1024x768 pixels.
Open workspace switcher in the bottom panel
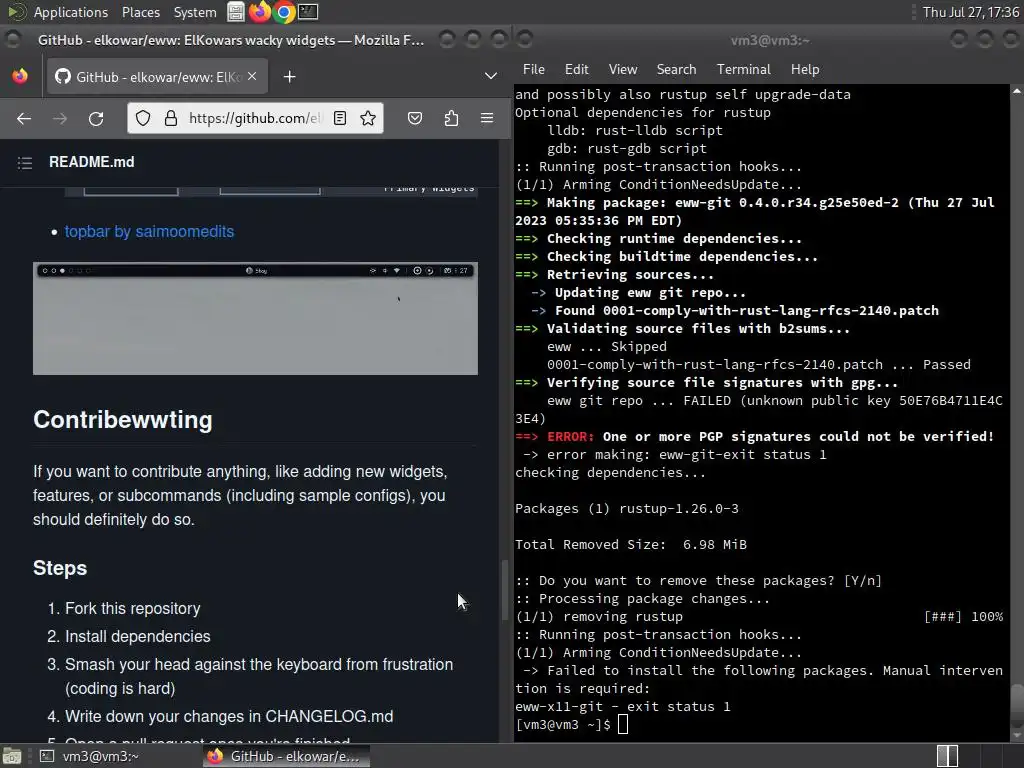947,756
